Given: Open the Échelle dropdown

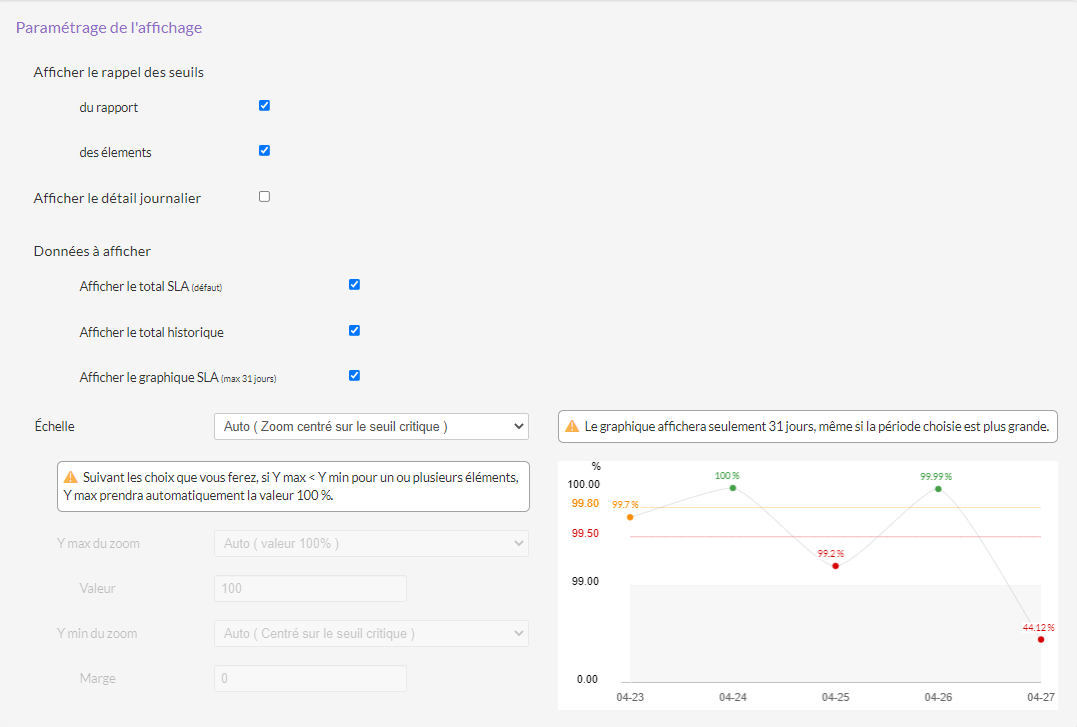Looking at the screenshot, I should tap(370, 426).
